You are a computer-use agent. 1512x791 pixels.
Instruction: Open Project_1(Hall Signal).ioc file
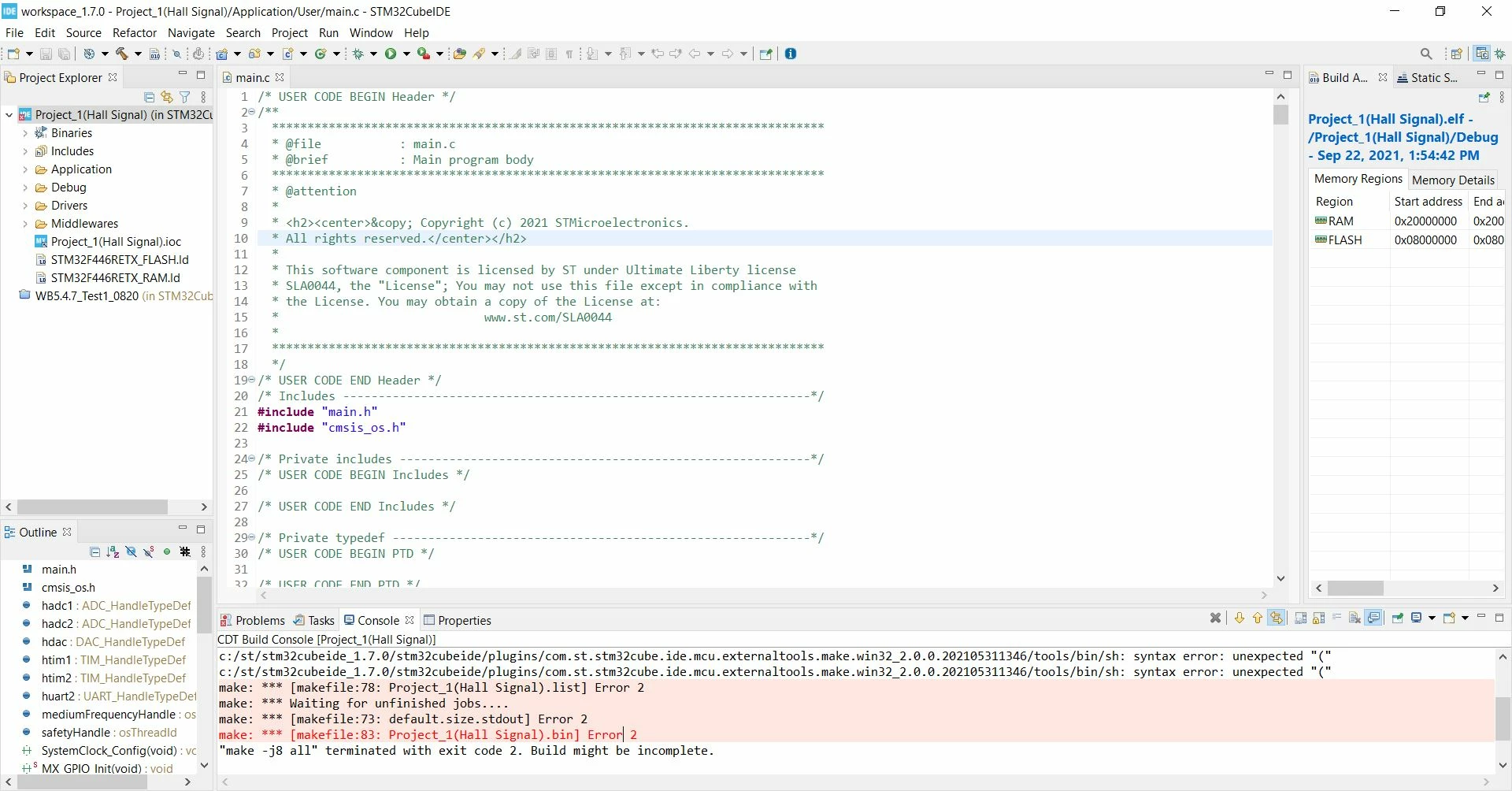pyautogui.click(x=108, y=242)
